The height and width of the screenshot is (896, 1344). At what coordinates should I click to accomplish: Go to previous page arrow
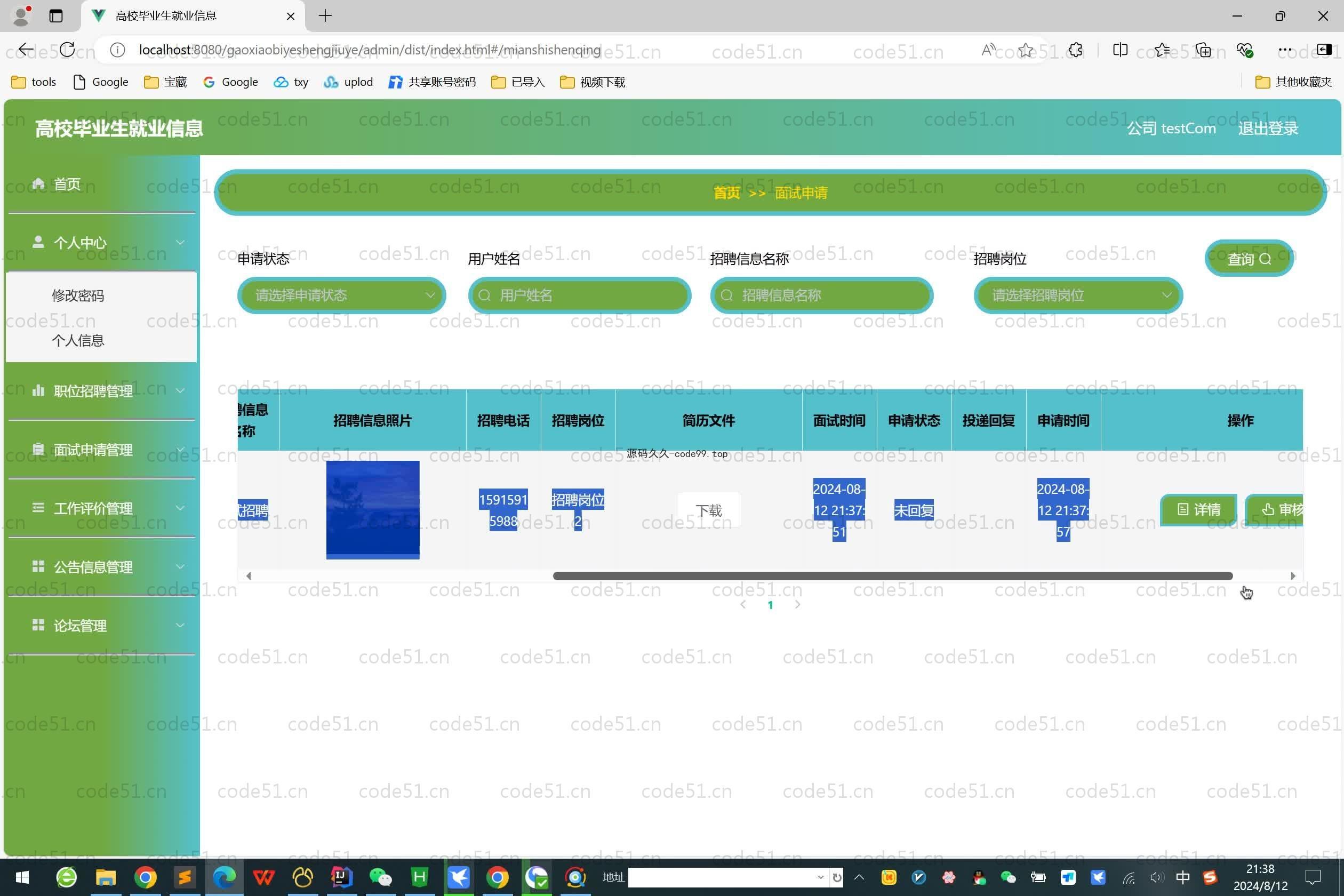click(x=743, y=605)
